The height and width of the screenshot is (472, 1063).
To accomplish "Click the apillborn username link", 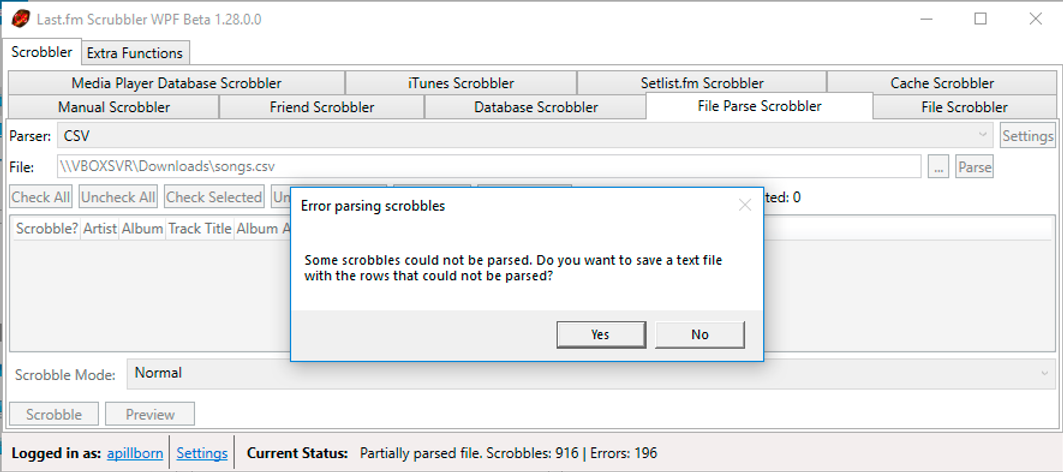I will (135, 453).
